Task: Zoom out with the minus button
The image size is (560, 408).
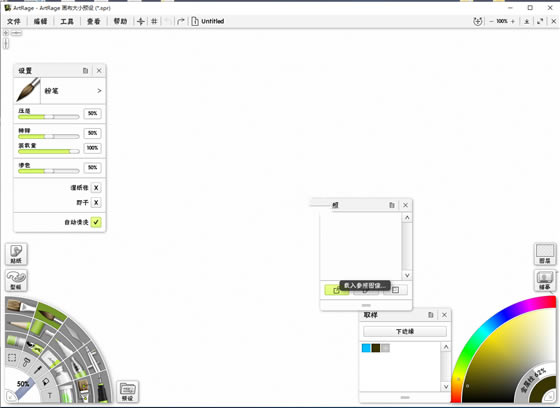Action: (x=491, y=21)
